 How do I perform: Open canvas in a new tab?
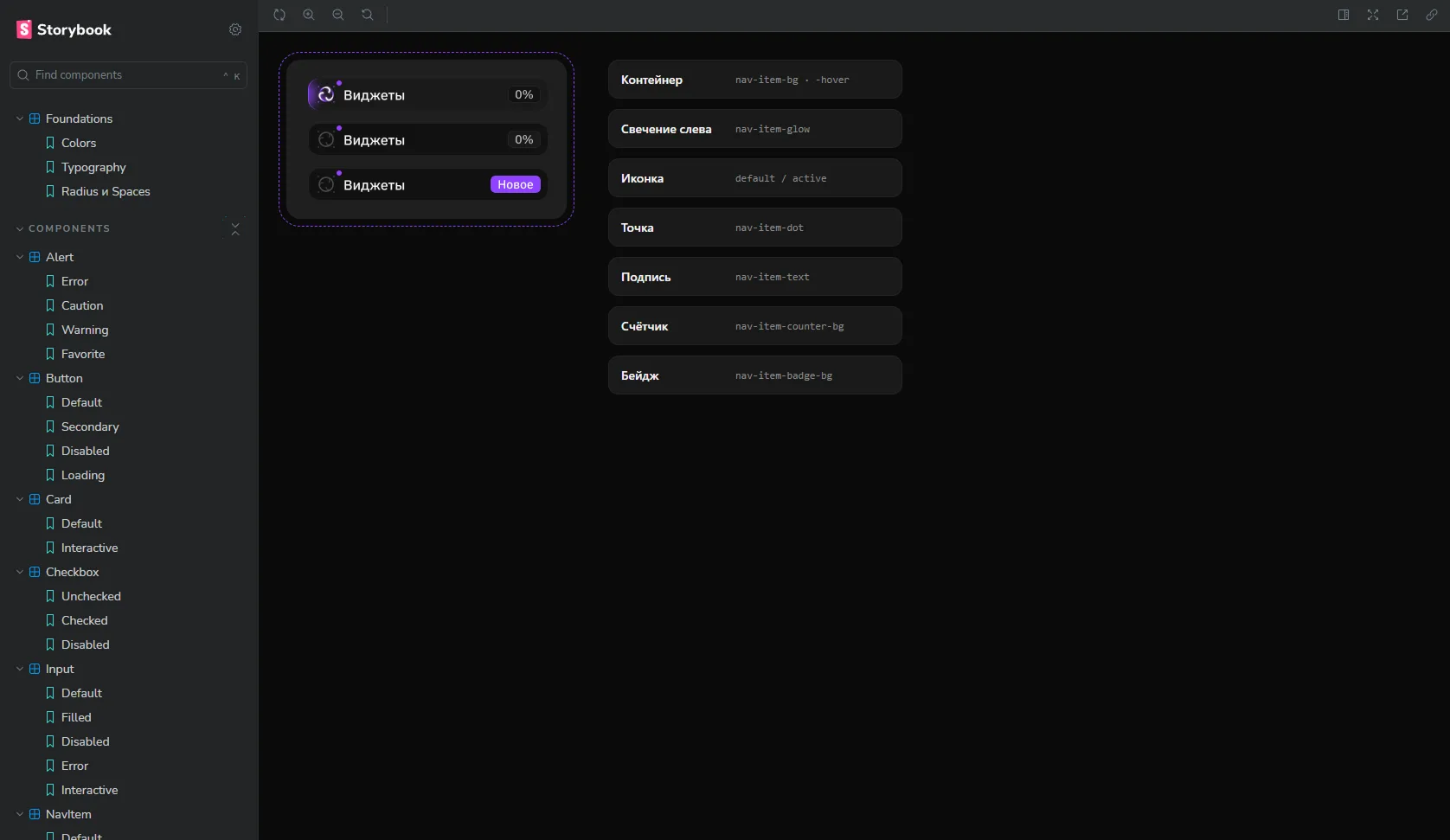click(x=1402, y=15)
